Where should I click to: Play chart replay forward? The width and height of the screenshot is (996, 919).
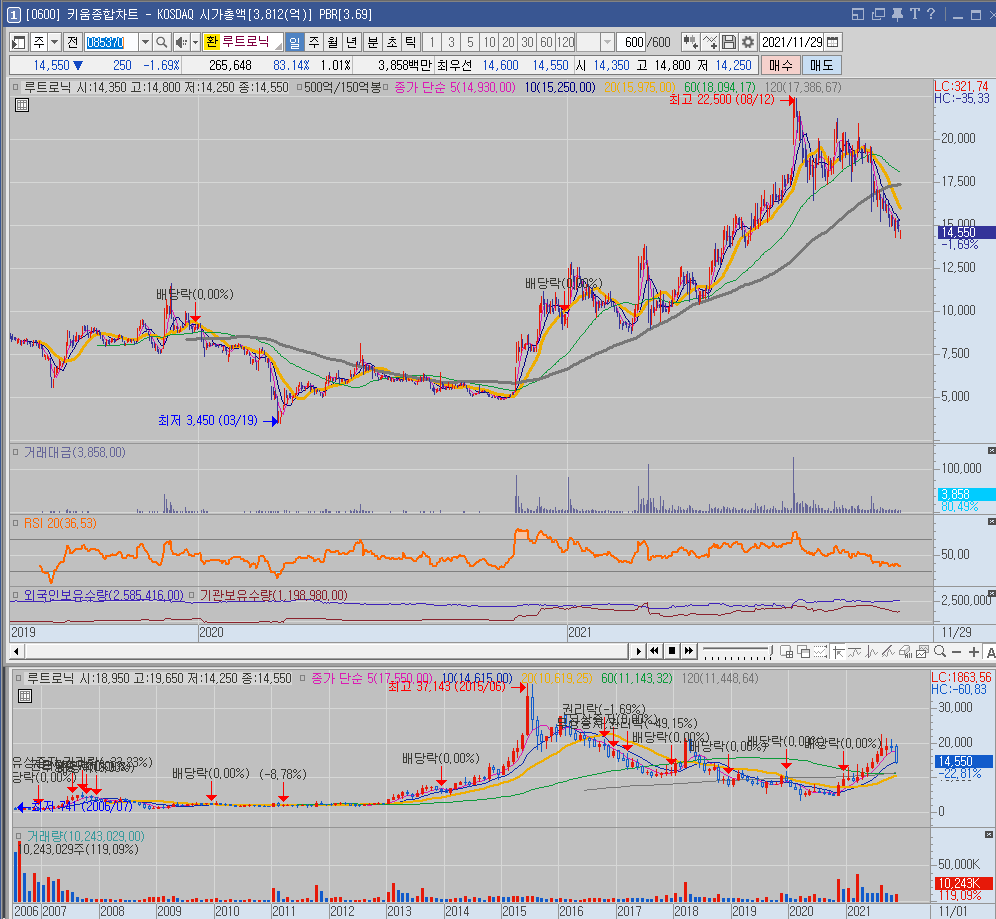click(638, 651)
